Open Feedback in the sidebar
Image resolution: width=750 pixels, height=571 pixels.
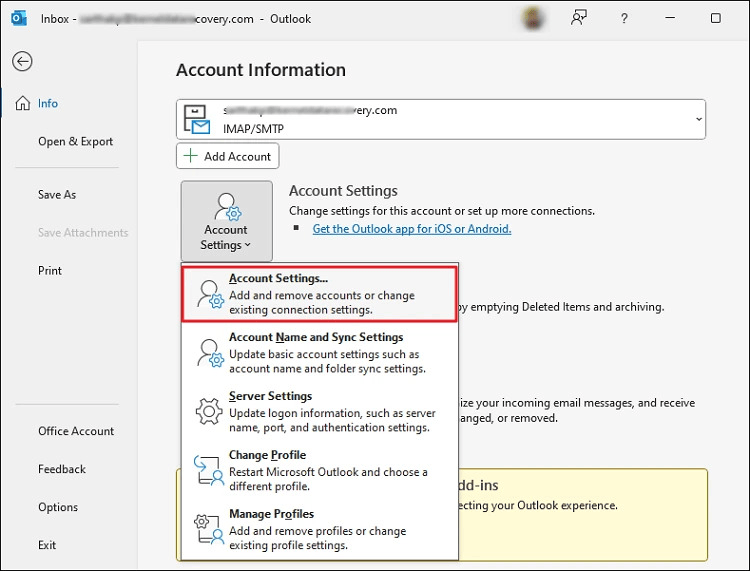coord(62,469)
